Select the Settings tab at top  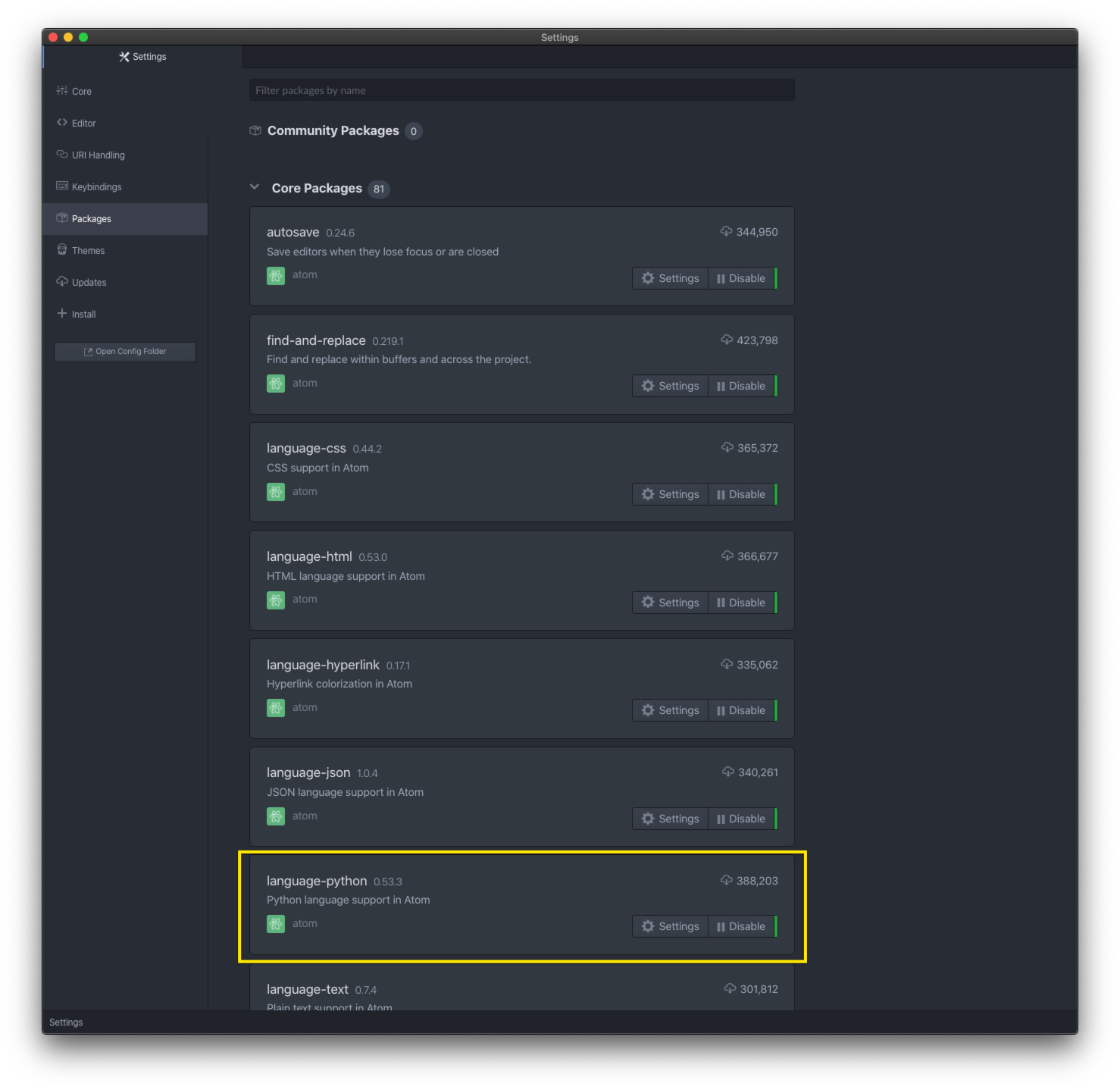pyautogui.click(x=142, y=57)
